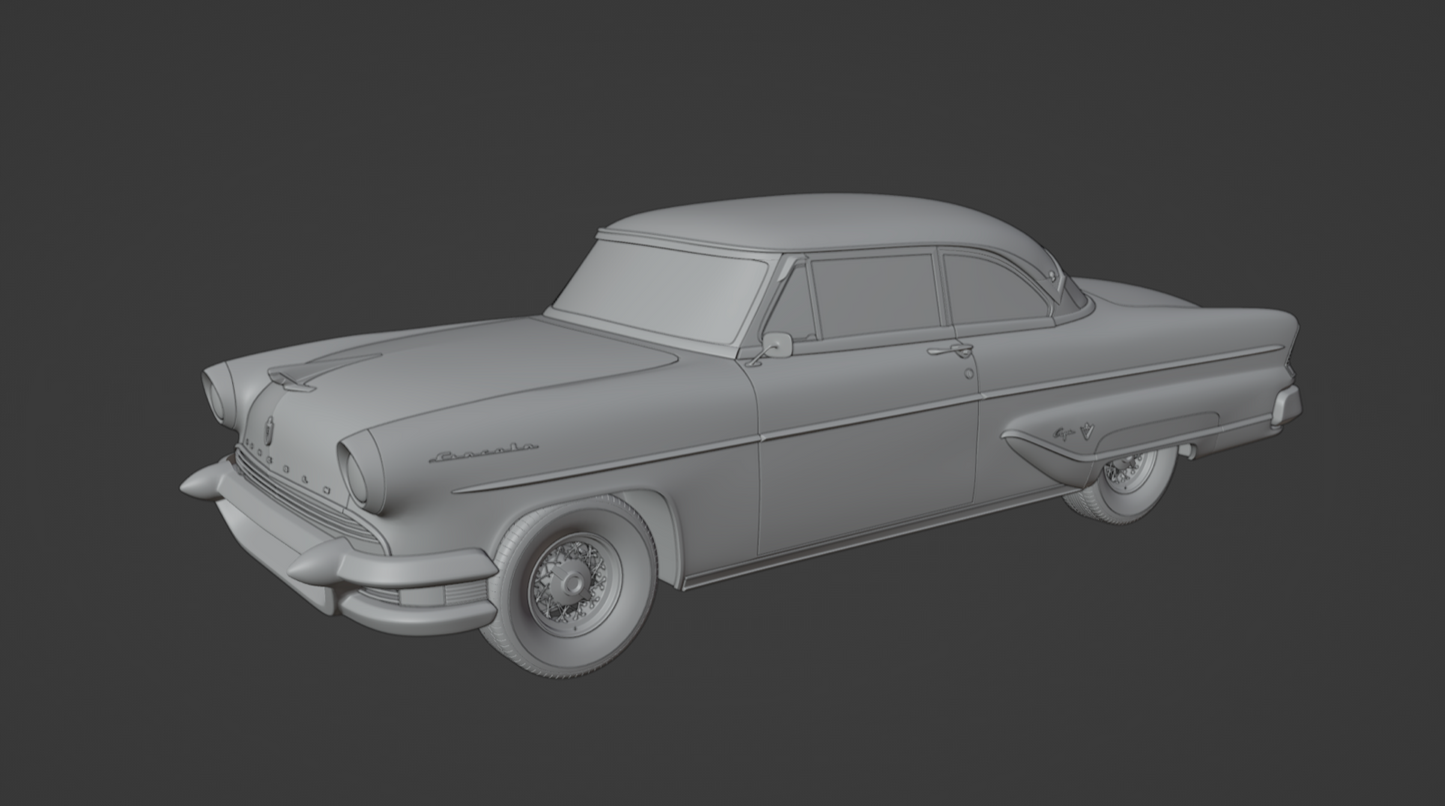Click the side mirror on the driver door

pos(772,347)
